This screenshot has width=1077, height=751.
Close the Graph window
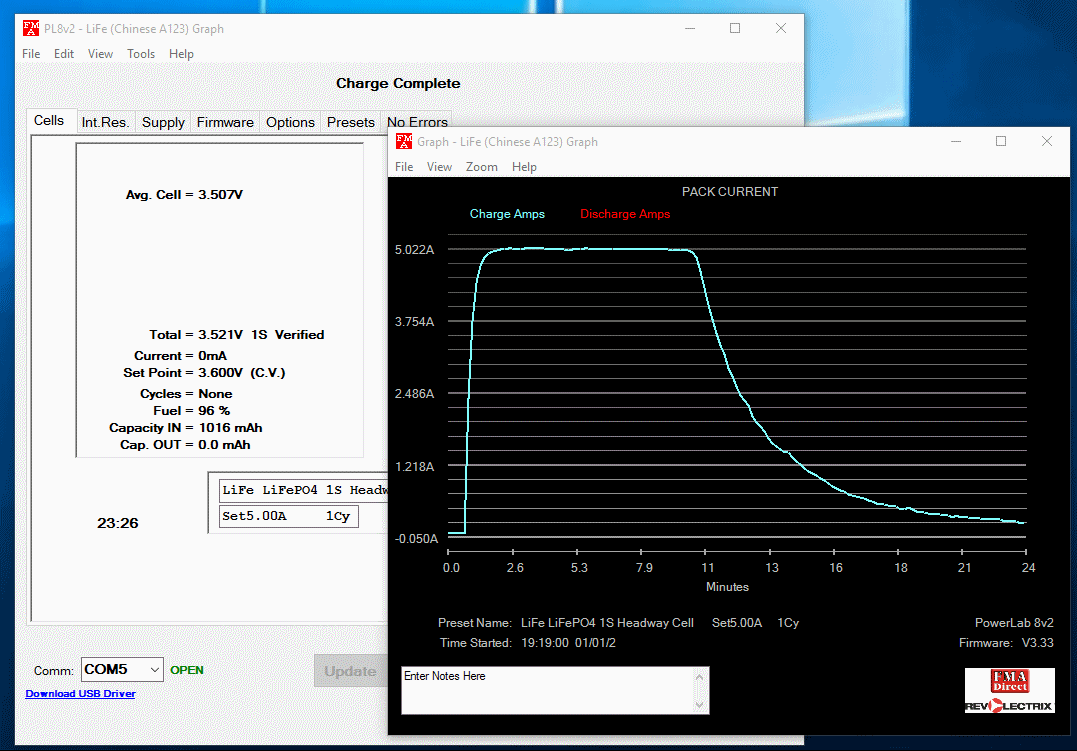(x=1047, y=142)
